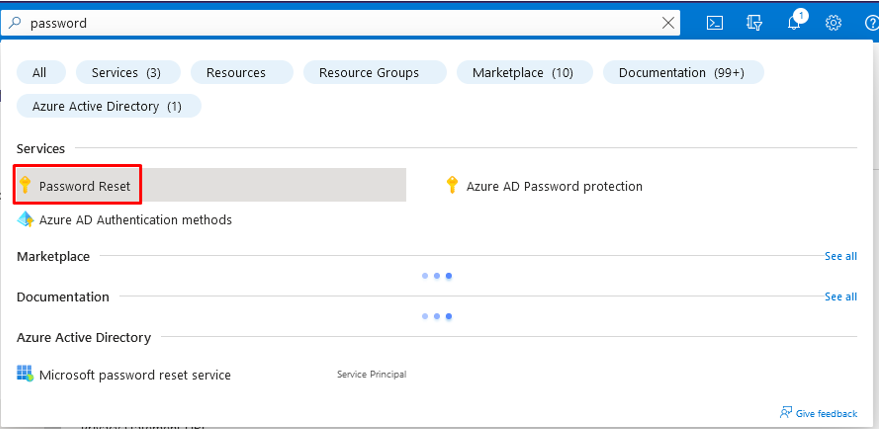Filter results by Services (3)
This screenshot has width=879, height=429.
tap(127, 73)
